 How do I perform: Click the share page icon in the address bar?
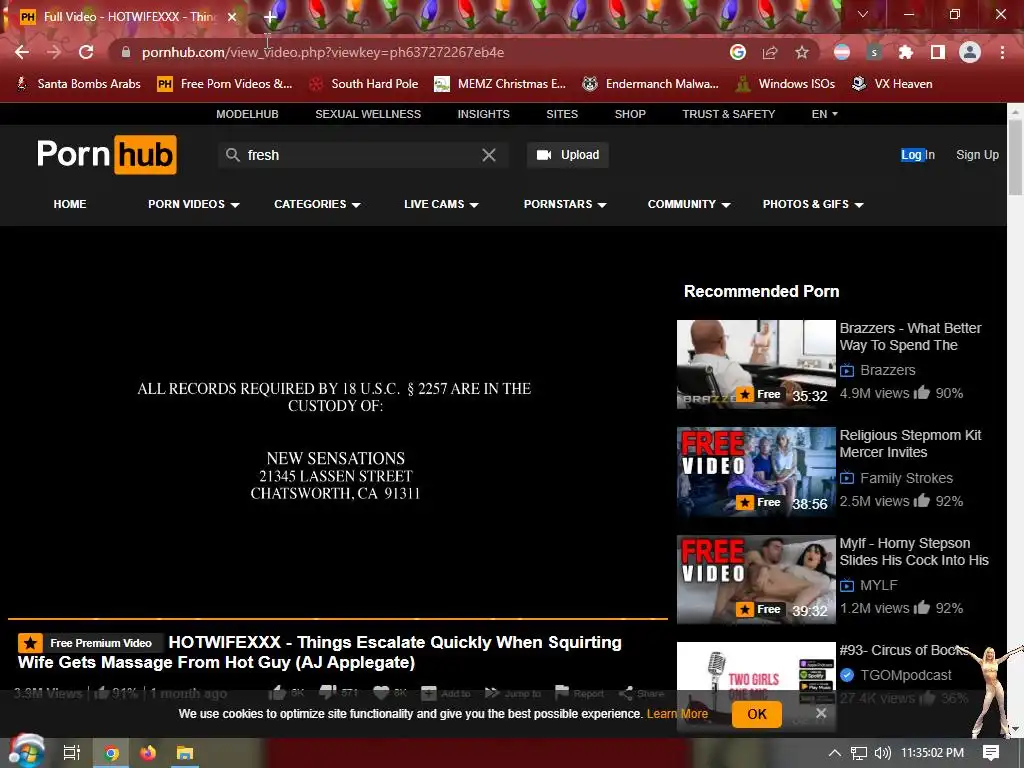click(770, 52)
